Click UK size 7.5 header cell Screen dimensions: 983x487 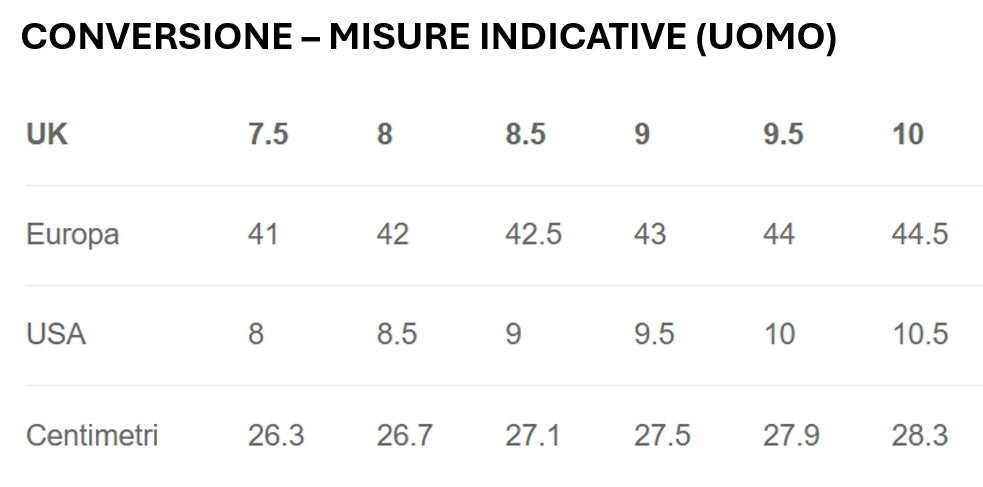[268, 134]
